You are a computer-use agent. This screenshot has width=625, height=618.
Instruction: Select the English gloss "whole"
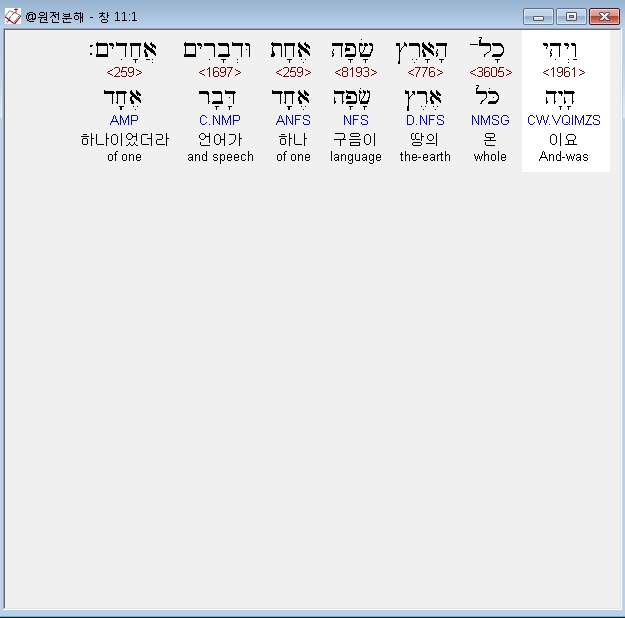coord(490,157)
